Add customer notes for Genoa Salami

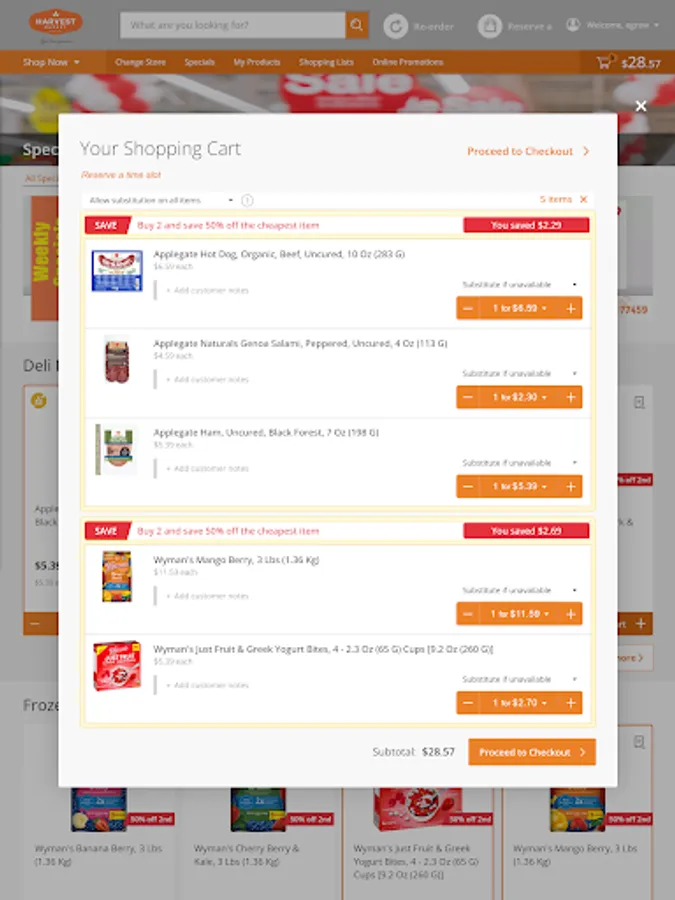207,379
